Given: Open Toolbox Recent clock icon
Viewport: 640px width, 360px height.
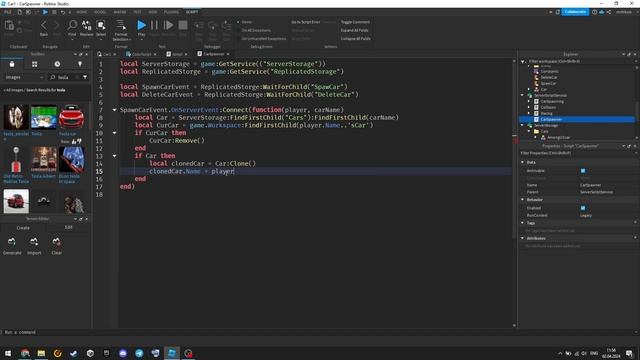Looking at the screenshot, I should (57, 64).
